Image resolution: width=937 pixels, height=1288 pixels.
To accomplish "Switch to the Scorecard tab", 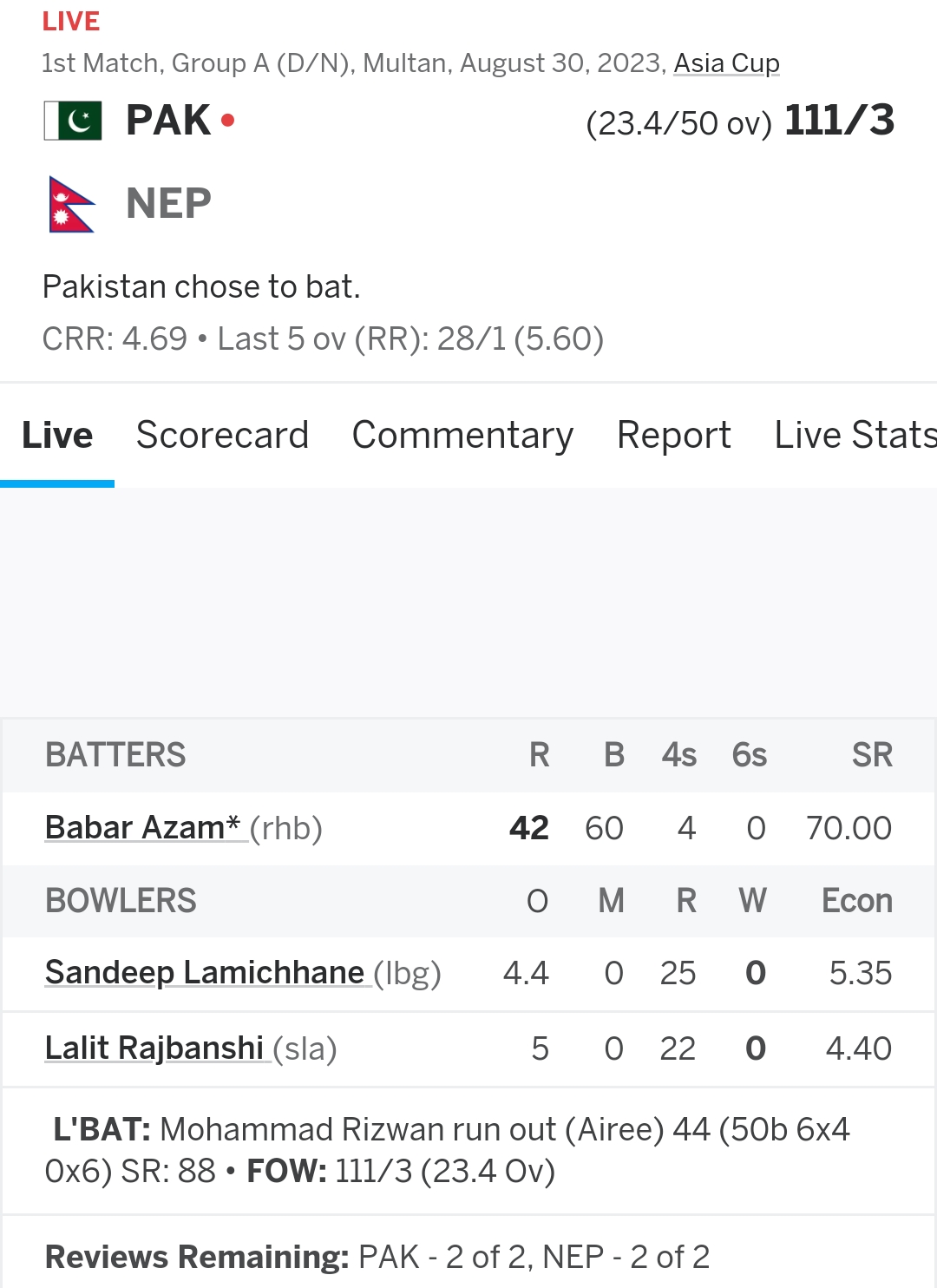I will (222, 435).
